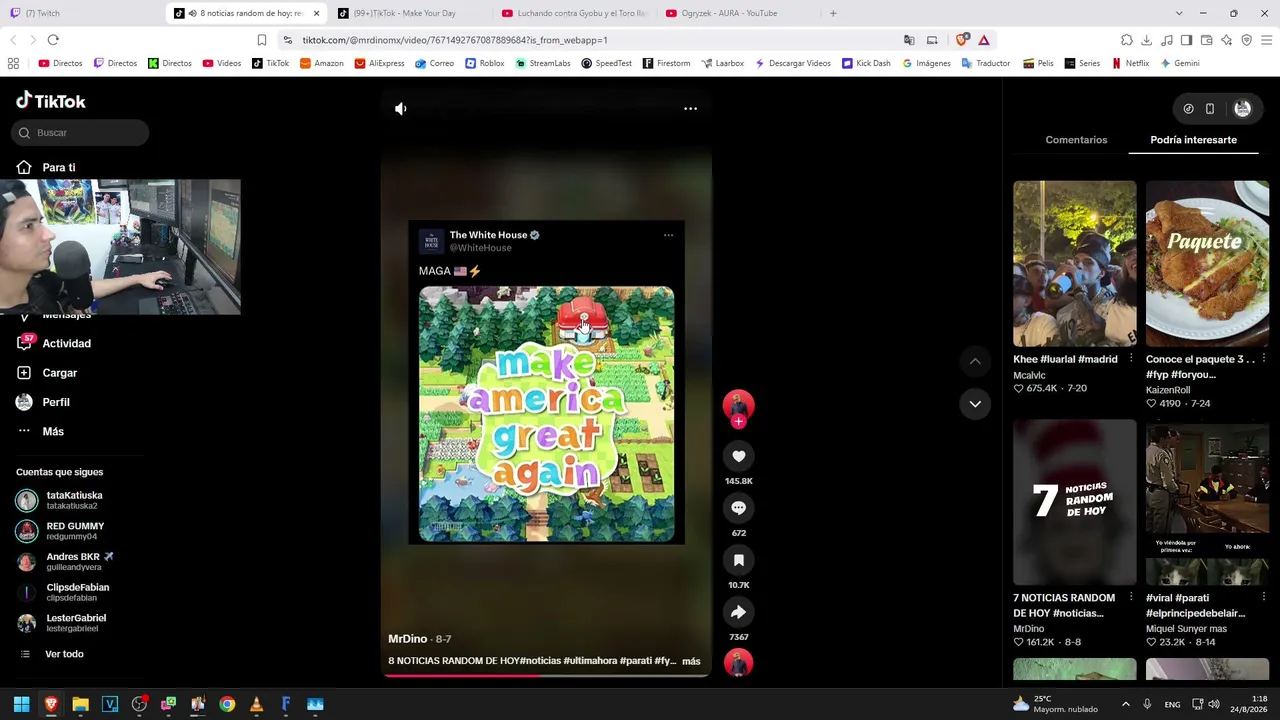Open Brave VPN shield icon
The image size is (1280, 720).
coord(1246,40)
